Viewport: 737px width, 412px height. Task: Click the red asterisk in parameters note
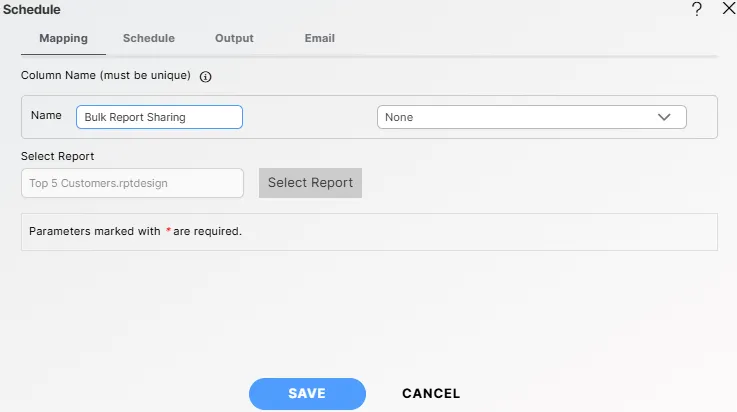point(168,230)
